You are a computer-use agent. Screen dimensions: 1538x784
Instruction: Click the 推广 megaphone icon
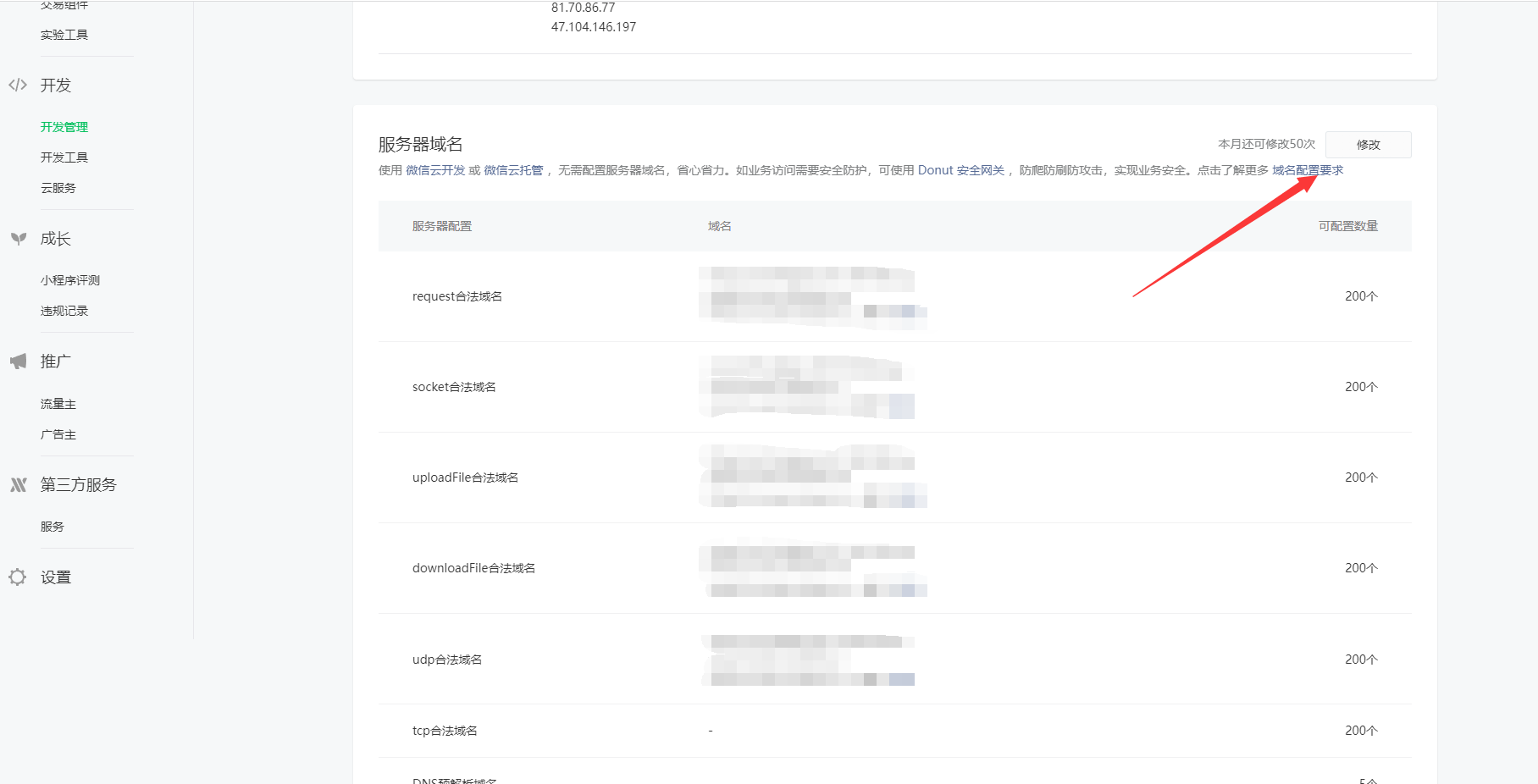click(18, 362)
